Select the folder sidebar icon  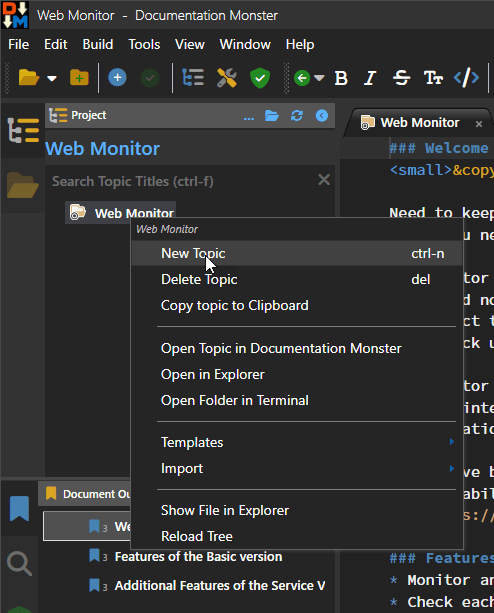(22, 185)
